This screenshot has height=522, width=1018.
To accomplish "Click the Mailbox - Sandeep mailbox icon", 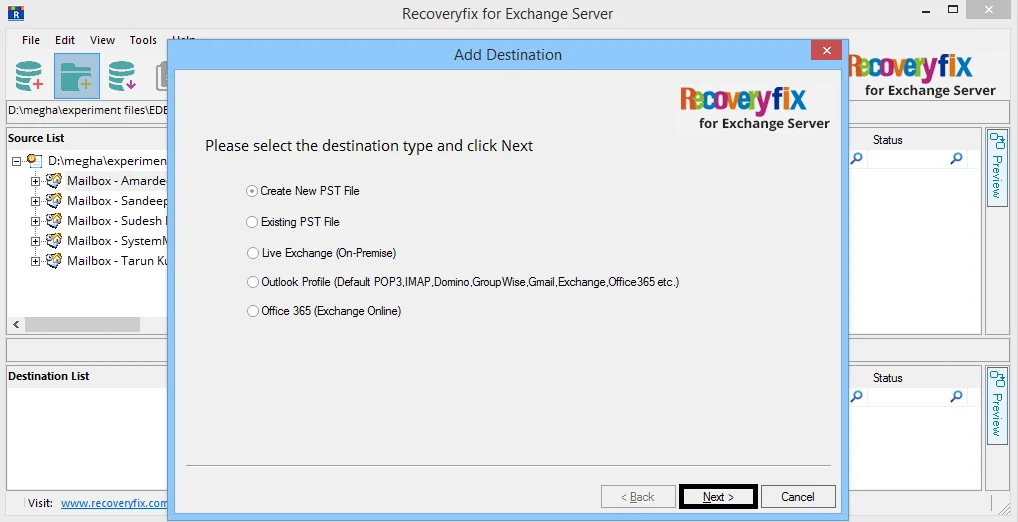I will (55, 201).
